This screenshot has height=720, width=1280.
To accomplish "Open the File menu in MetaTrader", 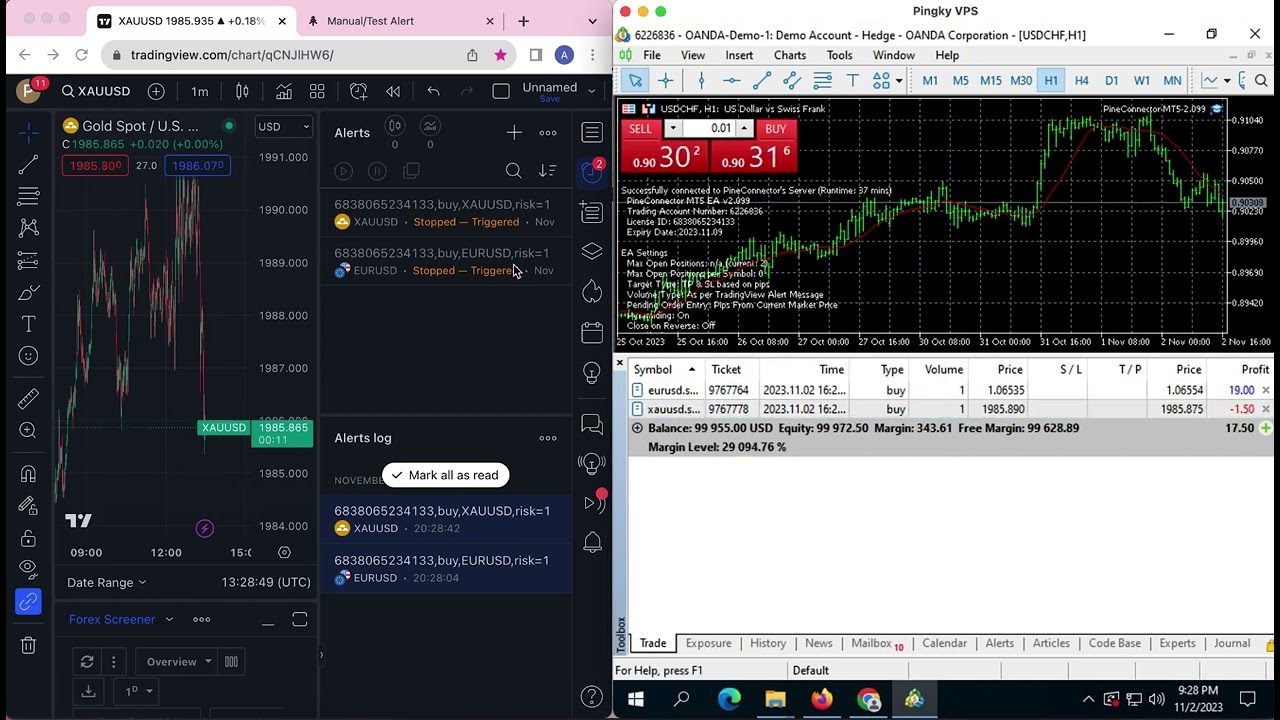I will [x=652, y=55].
